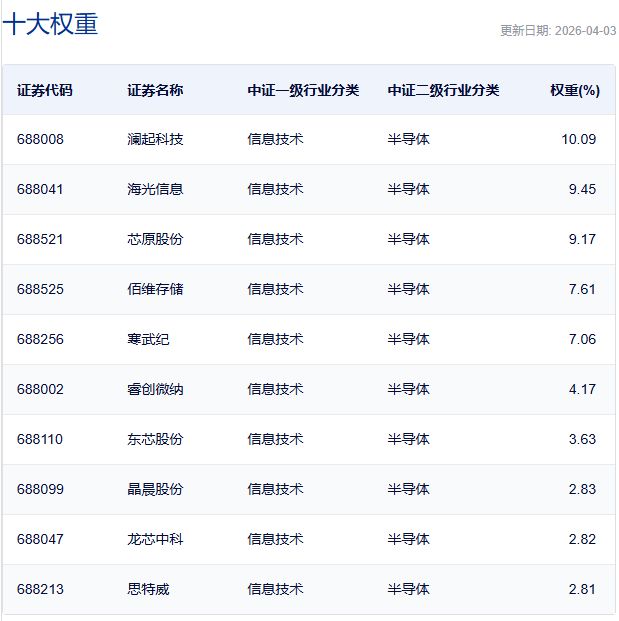Click the 中证一级行业分类 column header

303,90
